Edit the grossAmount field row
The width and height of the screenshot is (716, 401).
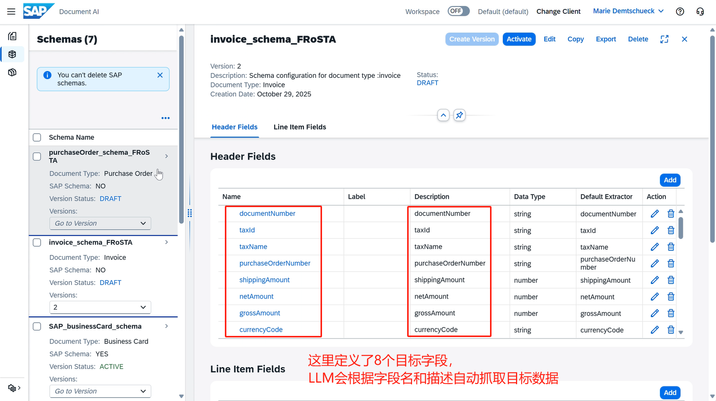point(654,313)
